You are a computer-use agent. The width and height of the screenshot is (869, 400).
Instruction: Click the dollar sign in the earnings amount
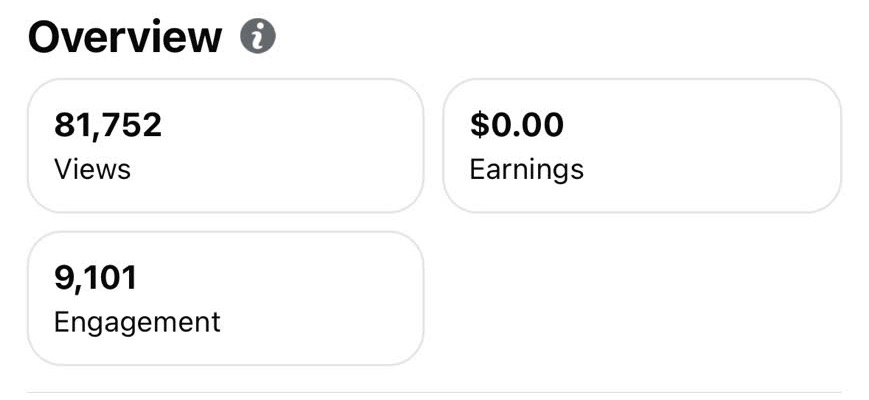click(x=479, y=125)
